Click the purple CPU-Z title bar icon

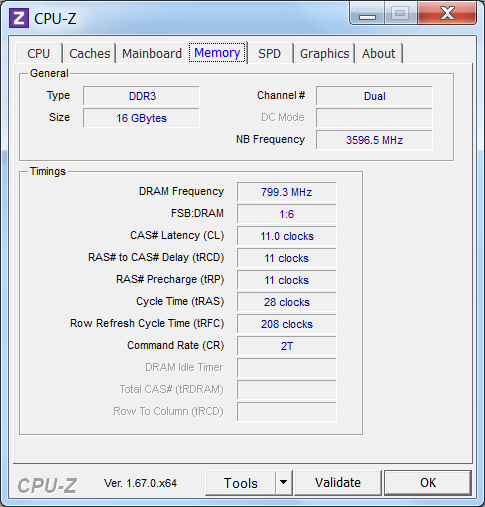(x=19, y=18)
